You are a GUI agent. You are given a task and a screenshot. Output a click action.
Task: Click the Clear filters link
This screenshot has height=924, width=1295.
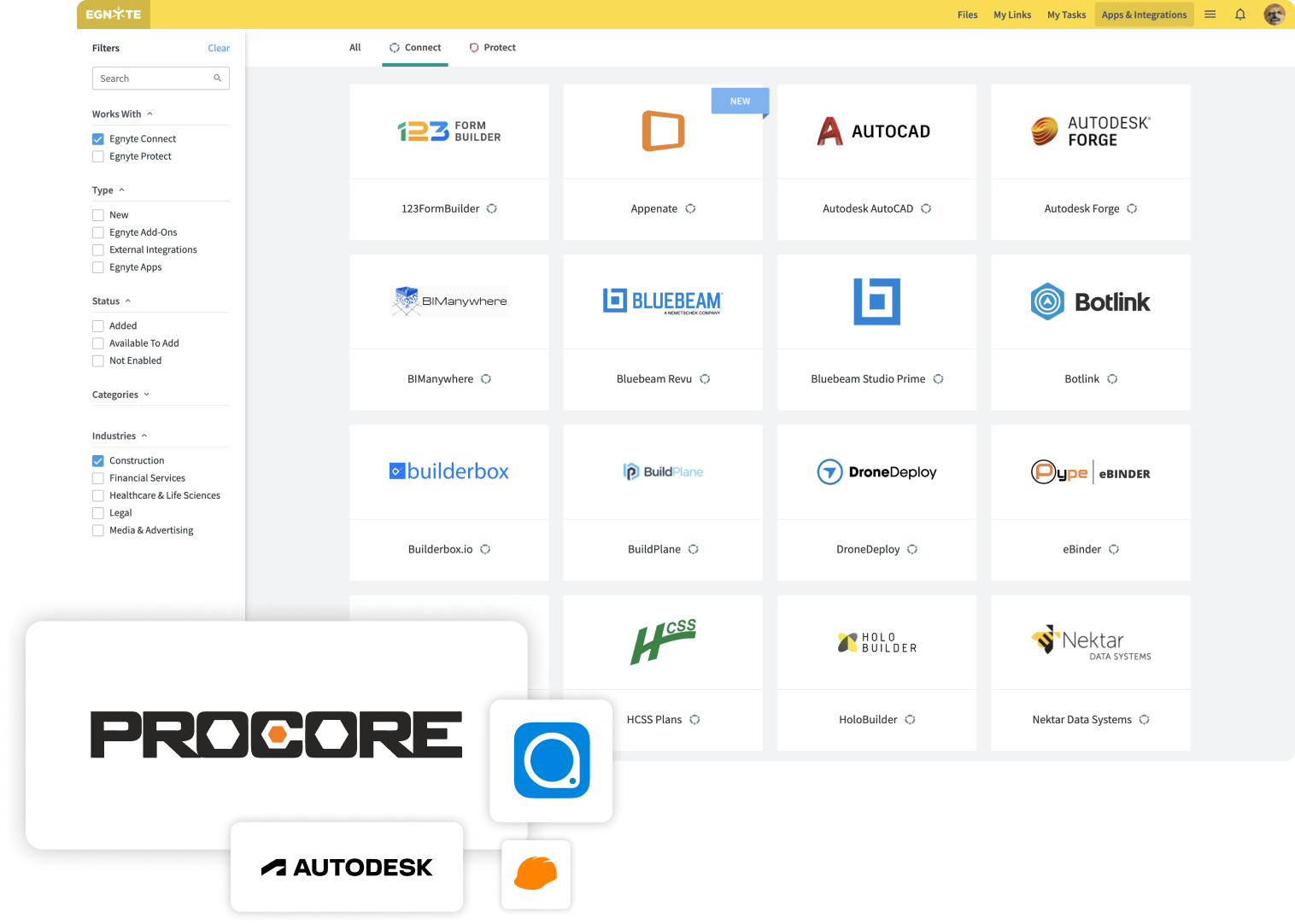tap(219, 48)
